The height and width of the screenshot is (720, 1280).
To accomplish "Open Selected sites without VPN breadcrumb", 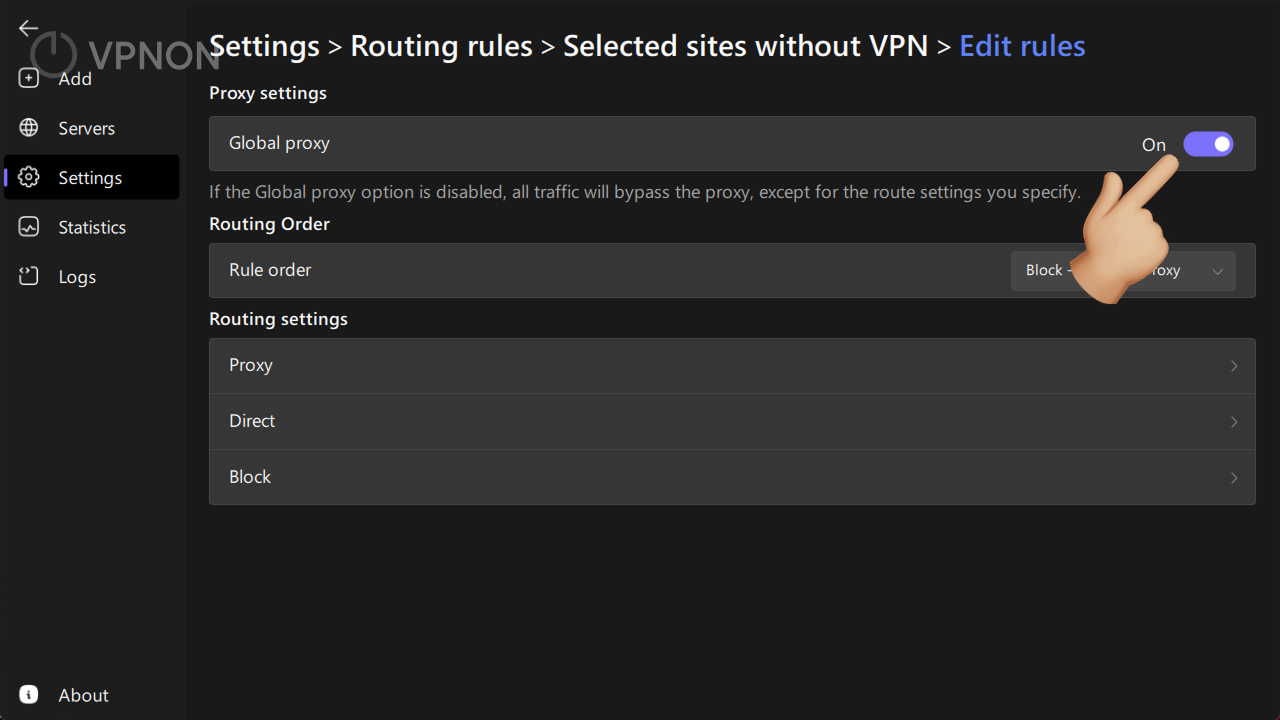I will coord(746,46).
